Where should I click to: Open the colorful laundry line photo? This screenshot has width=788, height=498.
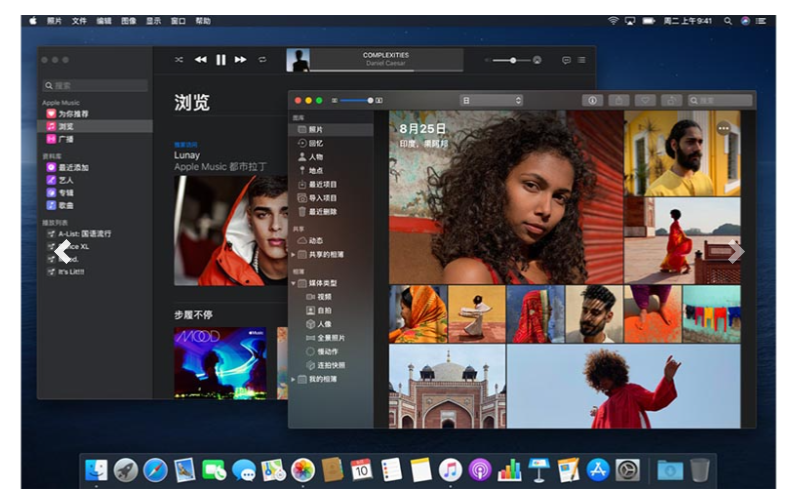[x=711, y=314]
